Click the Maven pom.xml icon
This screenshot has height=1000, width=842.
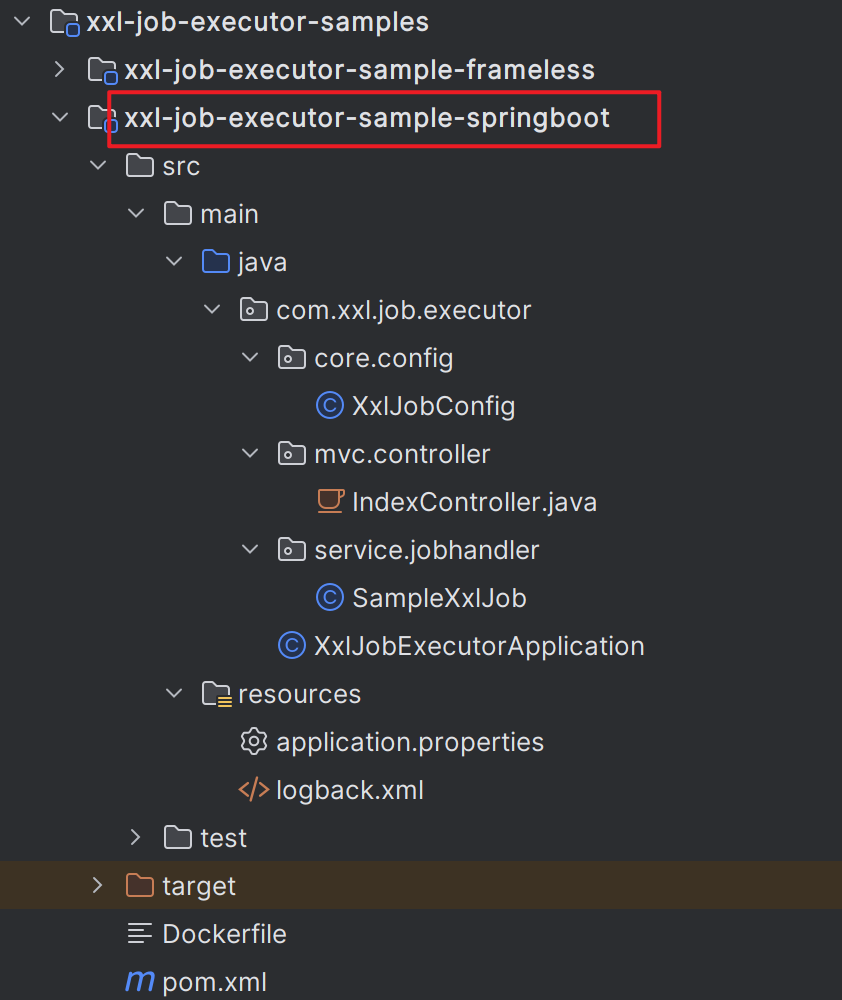pos(139,982)
